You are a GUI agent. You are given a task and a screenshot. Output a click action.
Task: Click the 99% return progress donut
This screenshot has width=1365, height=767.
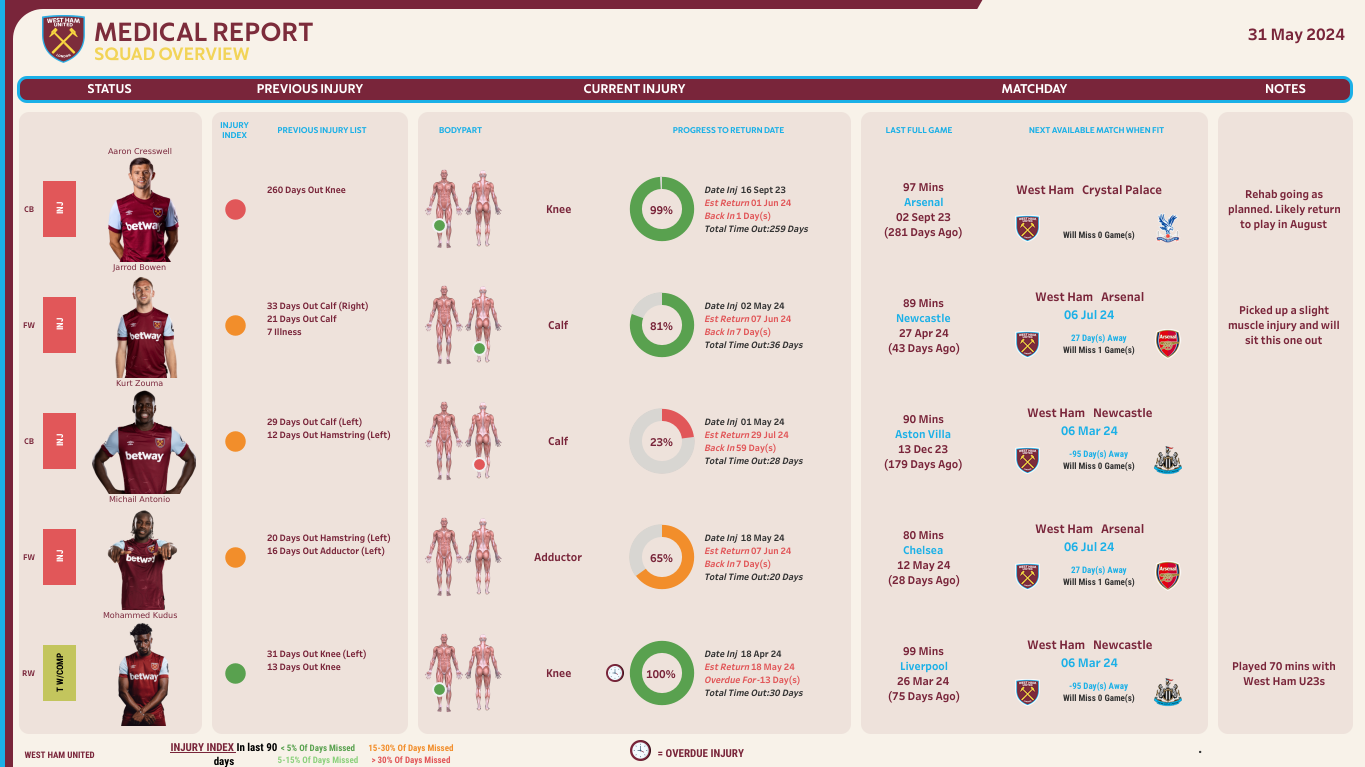pyautogui.click(x=661, y=209)
